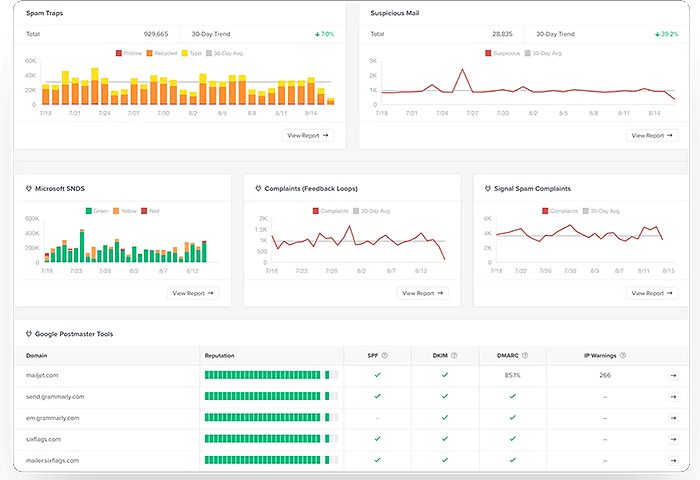Open the DMARC help tooltip icon
This screenshot has width=700, height=480.
[526, 355]
